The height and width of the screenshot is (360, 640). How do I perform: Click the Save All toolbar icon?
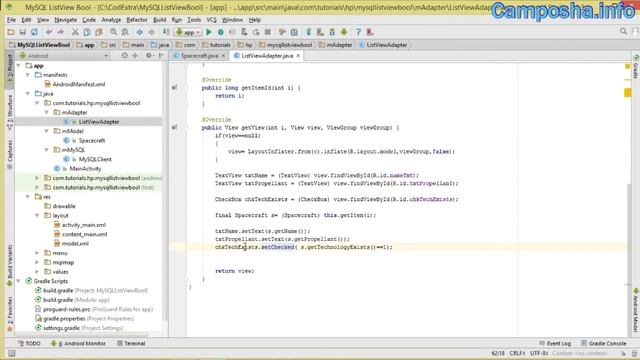tap(22, 32)
